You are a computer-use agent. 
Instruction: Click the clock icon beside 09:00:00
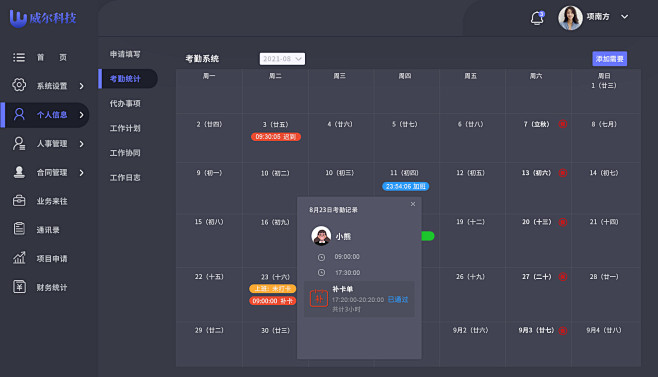click(321, 257)
